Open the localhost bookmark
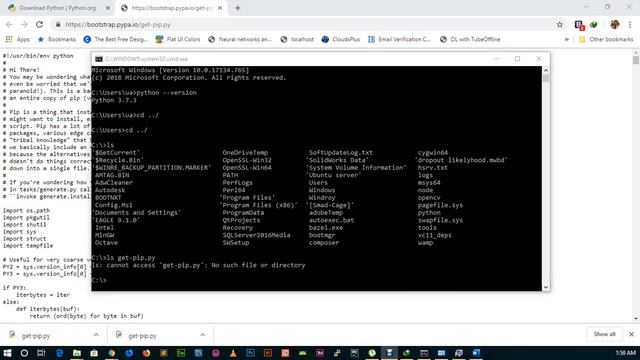 (x=297, y=39)
